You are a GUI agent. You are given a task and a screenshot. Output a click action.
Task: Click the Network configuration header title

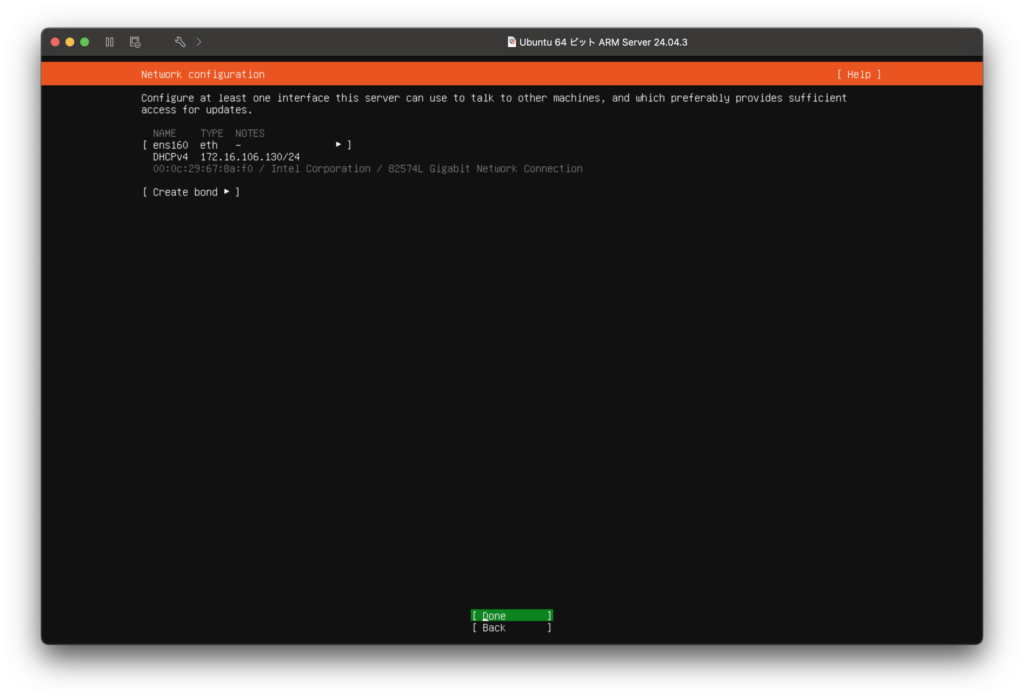(x=202, y=74)
